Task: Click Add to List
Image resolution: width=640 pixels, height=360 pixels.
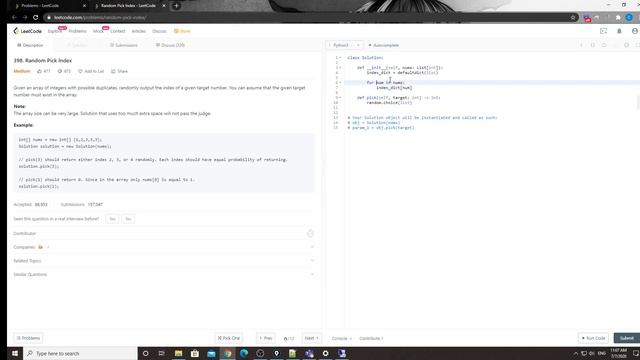Action: point(91,71)
